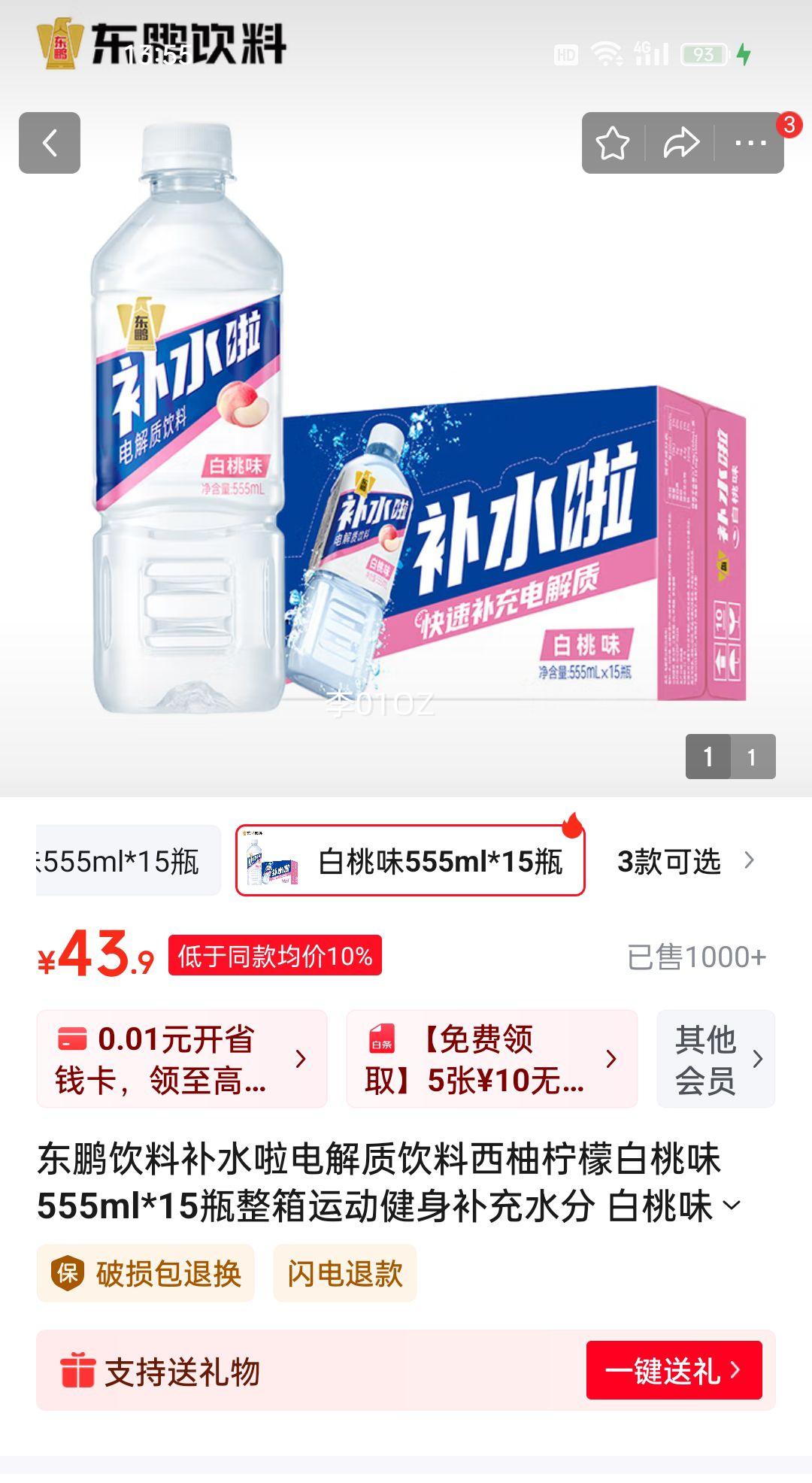Screen dimensions: 812x1483
Task: Tap the Wi-Fi status icon
Action: point(606,54)
